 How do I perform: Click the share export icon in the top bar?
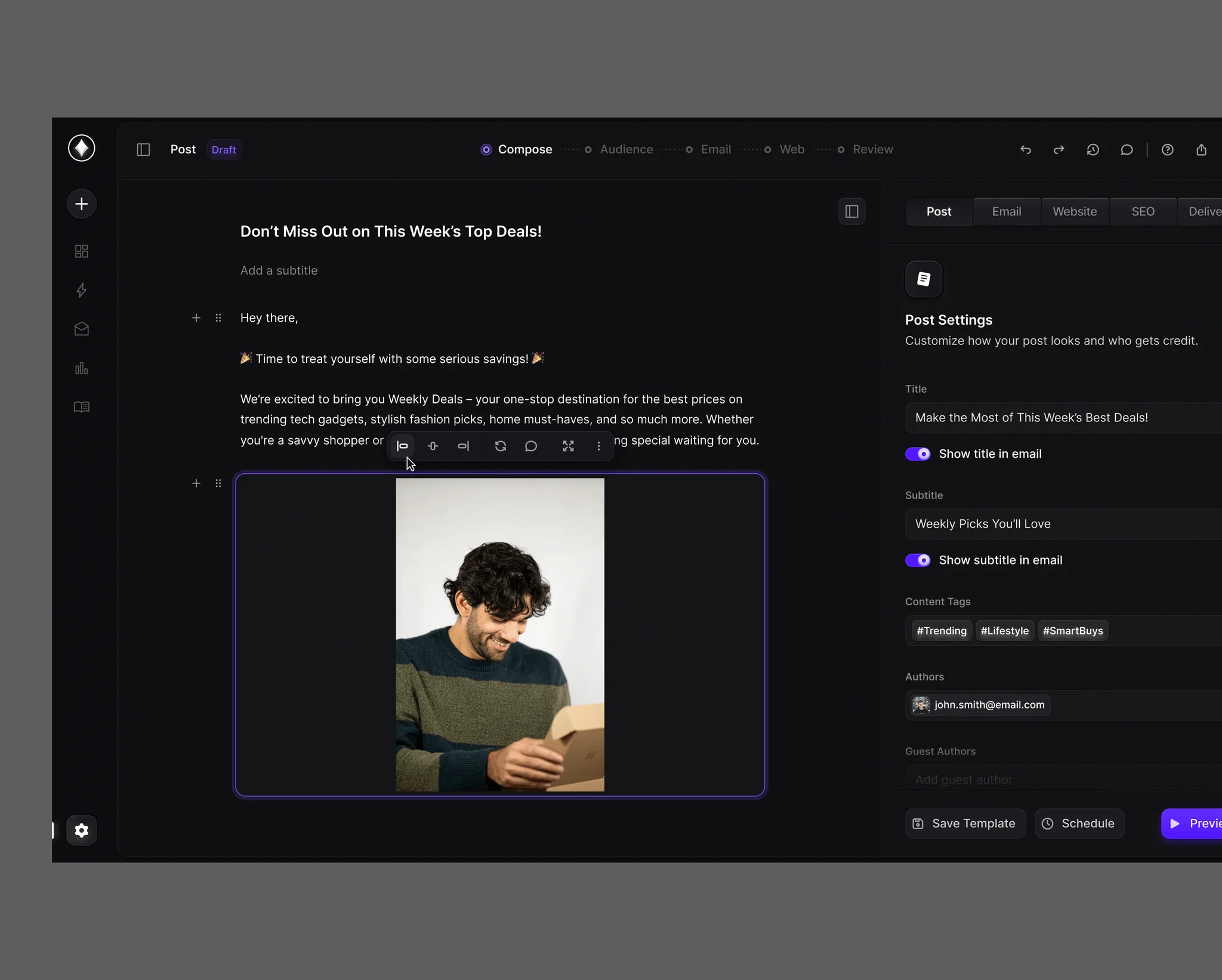[1201, 150]
